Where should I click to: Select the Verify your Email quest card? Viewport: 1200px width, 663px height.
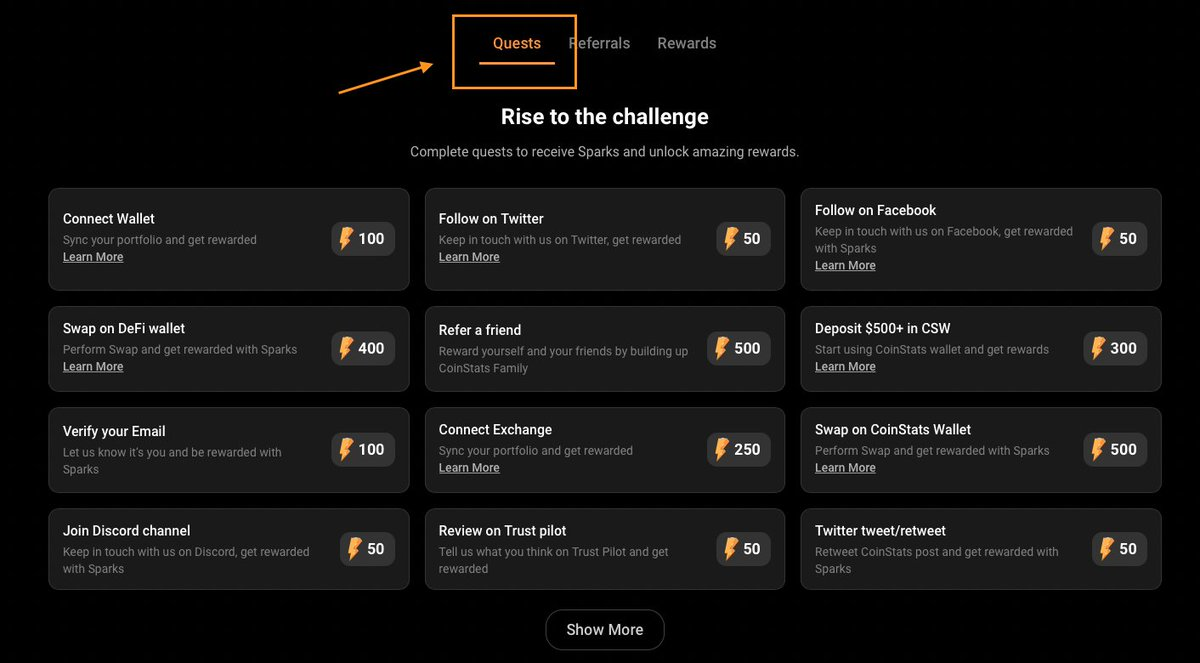click(x=229, y=449)
